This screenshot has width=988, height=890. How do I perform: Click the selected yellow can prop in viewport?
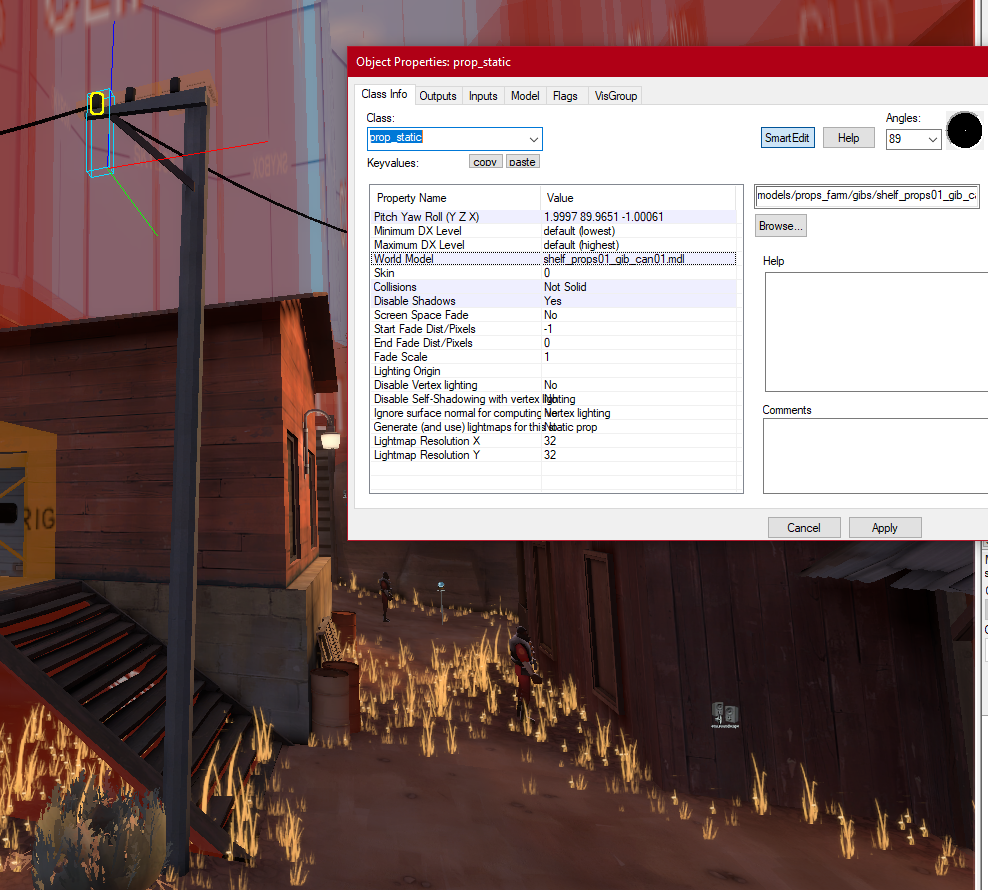pos(96,103)
